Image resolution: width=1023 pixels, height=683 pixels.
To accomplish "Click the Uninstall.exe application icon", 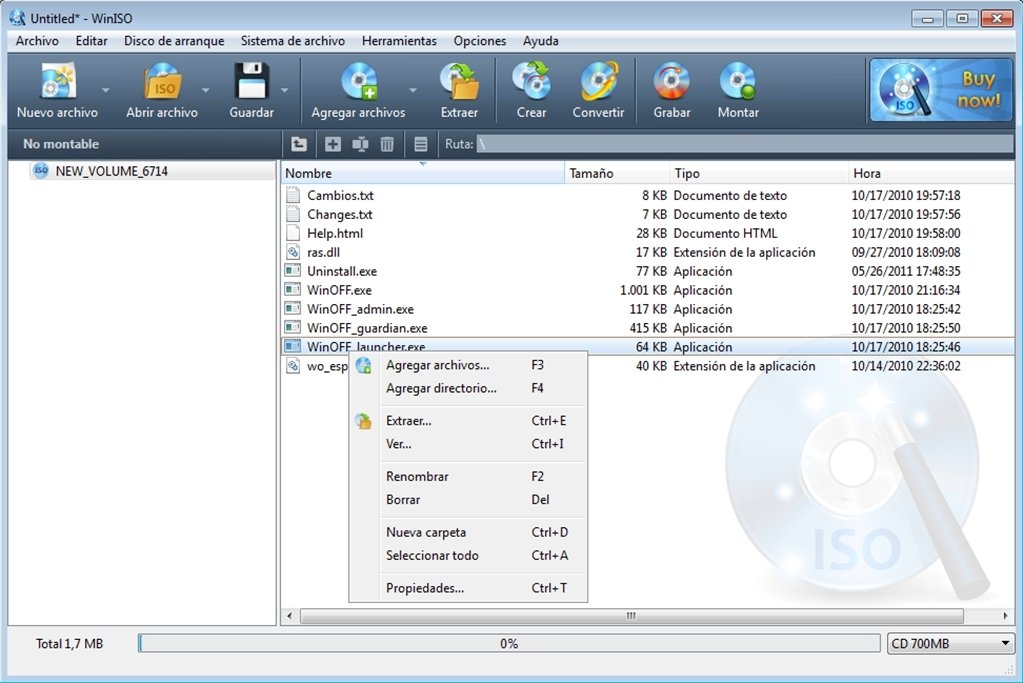I will point(293,271).
